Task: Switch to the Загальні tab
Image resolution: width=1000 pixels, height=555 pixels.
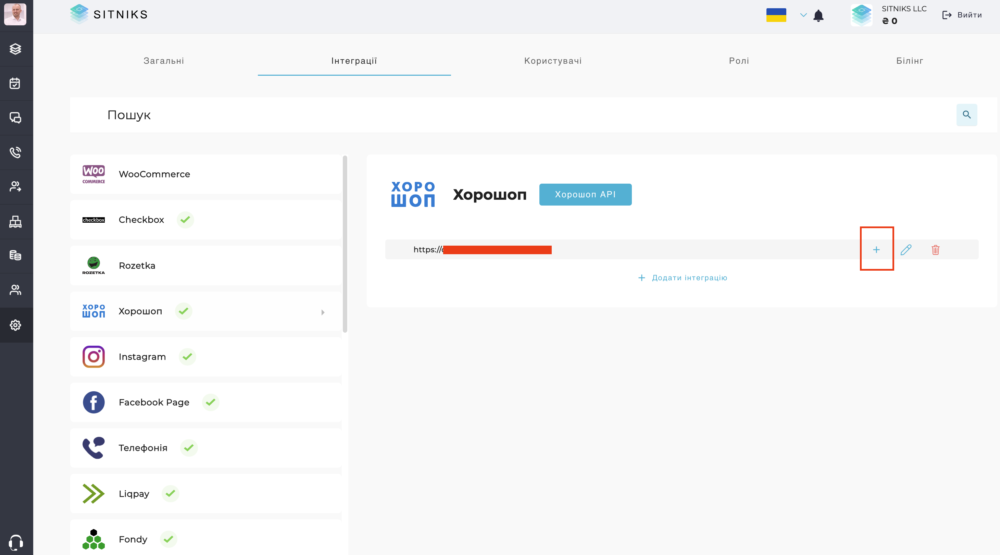Action: (164, 61)
